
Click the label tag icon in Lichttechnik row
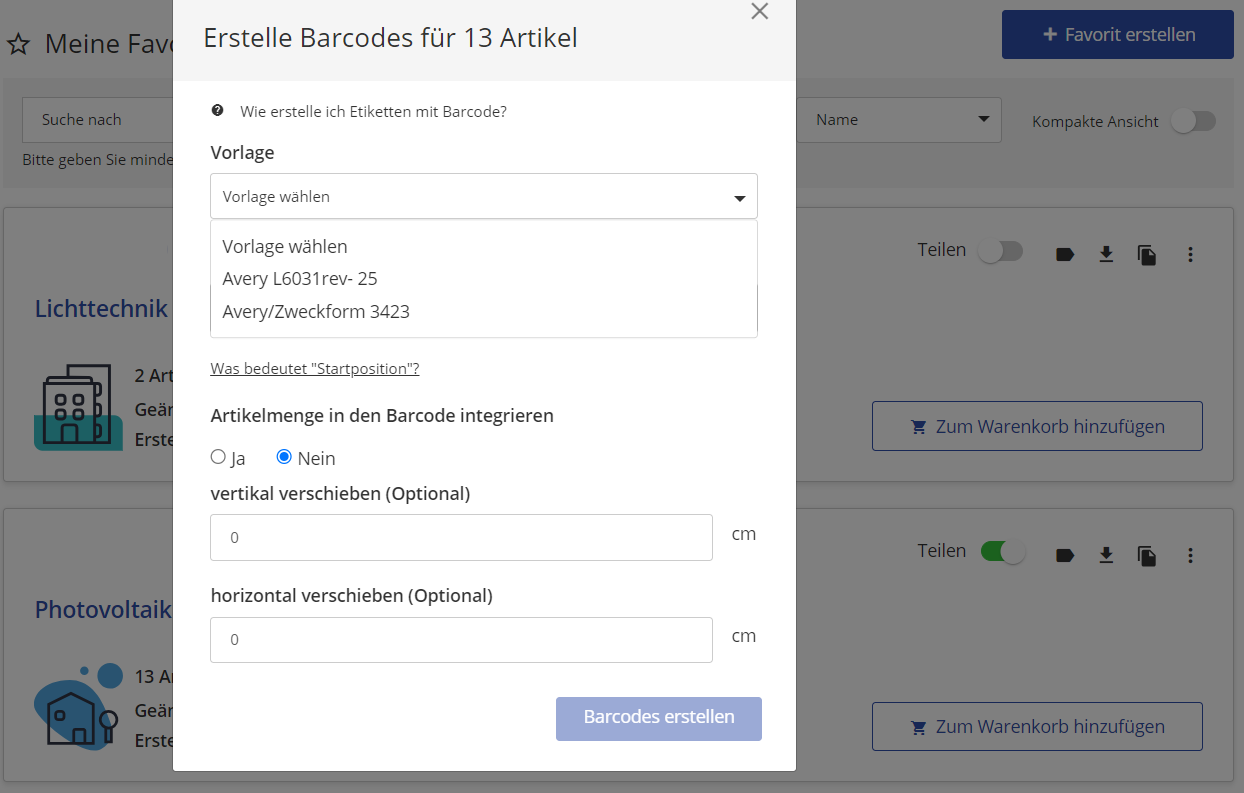[1065, 255]
